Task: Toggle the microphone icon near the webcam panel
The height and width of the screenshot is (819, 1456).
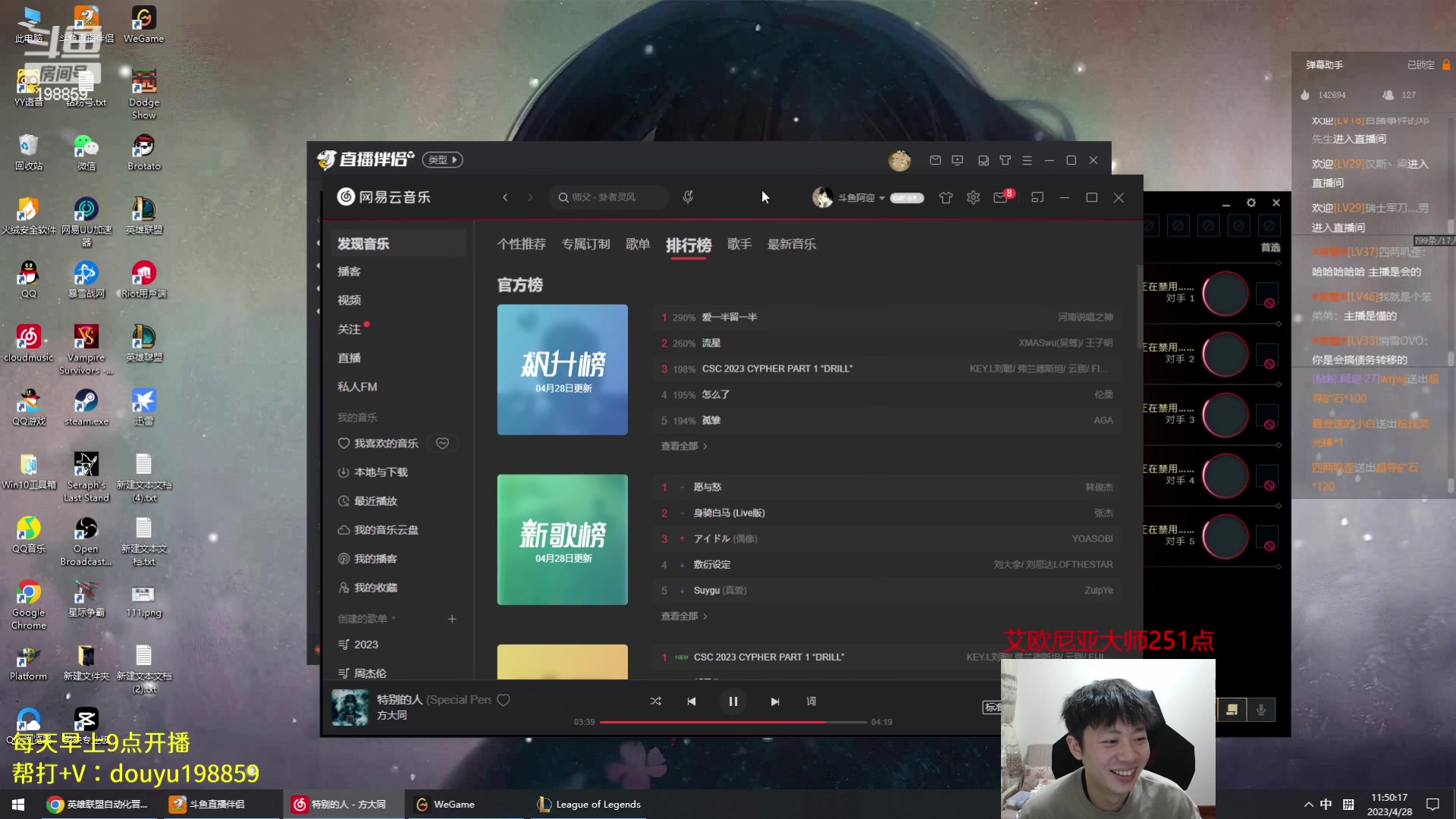Action: (x=1261, y=710)
